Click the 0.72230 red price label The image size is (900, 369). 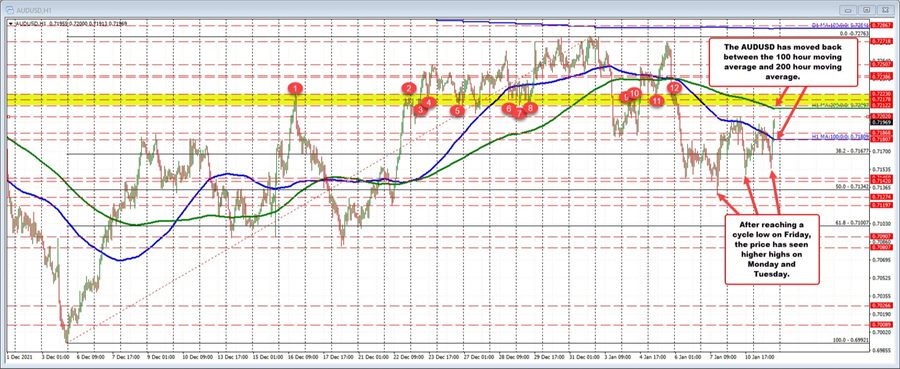point(883,93)
